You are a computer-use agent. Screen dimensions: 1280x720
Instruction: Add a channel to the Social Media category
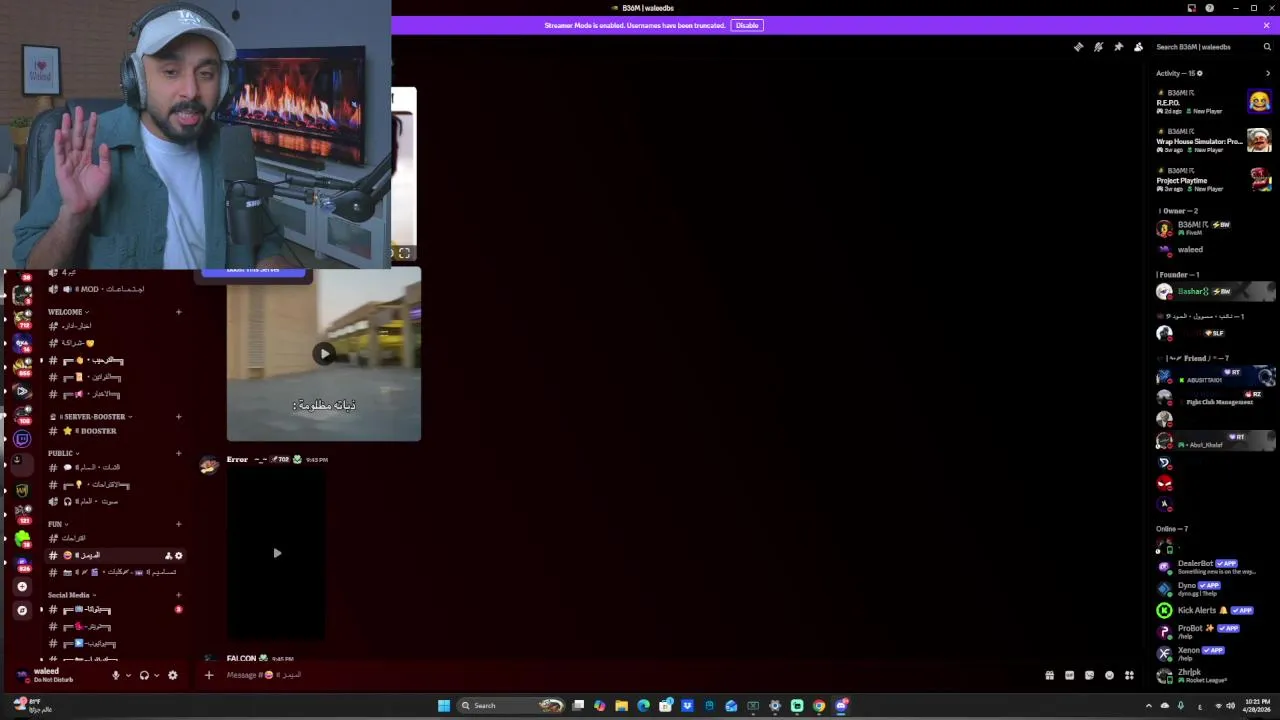179,595
